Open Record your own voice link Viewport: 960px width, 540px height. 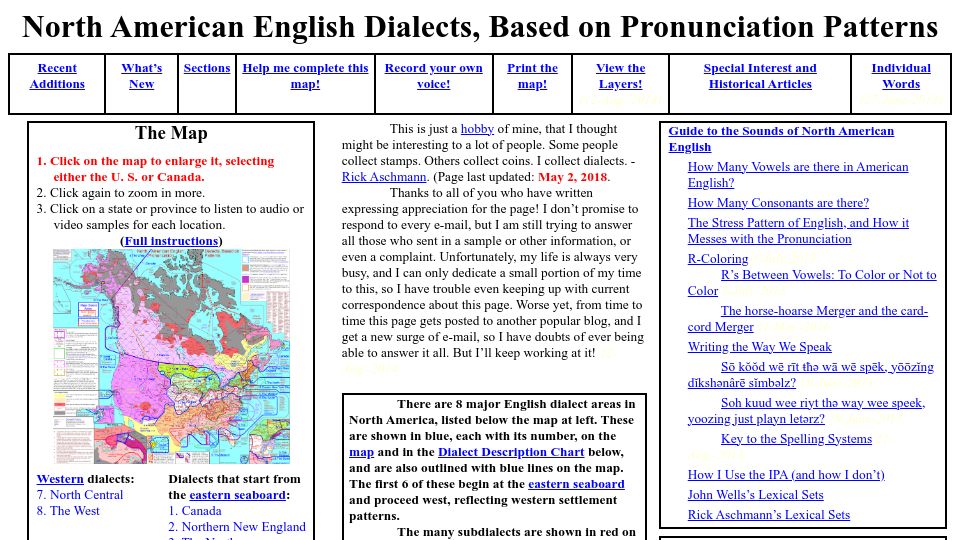coord(433,76)
